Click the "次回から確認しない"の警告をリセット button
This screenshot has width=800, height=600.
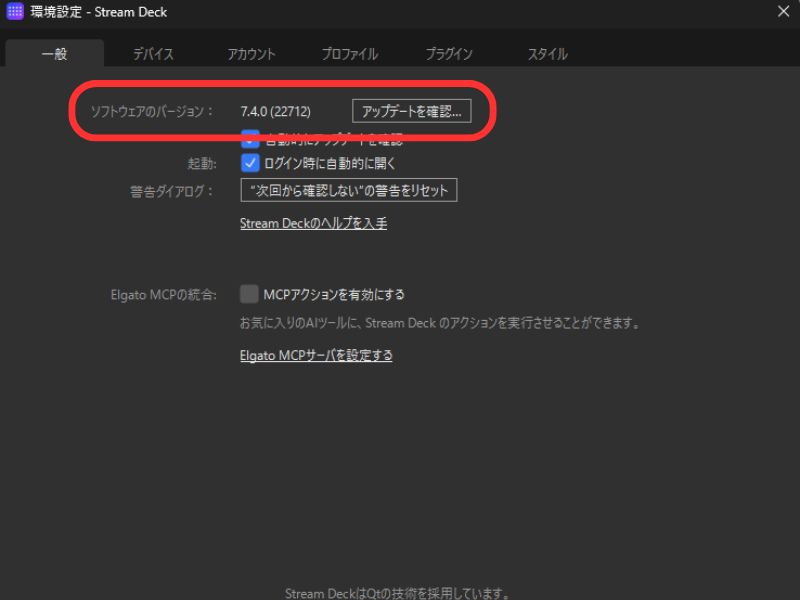tap(348, 191)
